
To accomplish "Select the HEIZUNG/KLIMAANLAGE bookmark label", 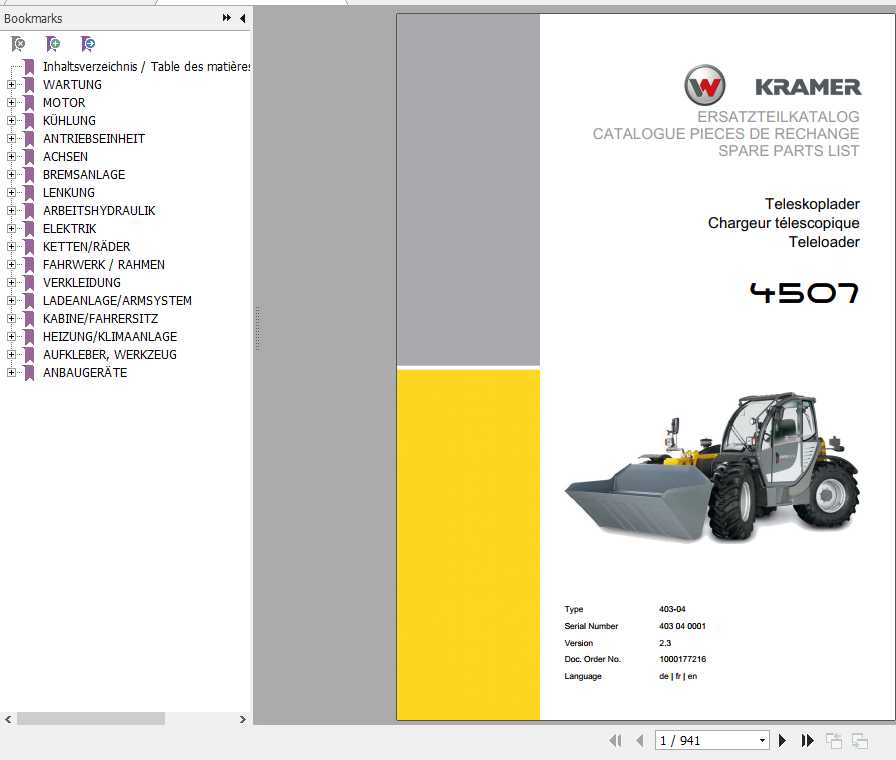I will point(110,337).
